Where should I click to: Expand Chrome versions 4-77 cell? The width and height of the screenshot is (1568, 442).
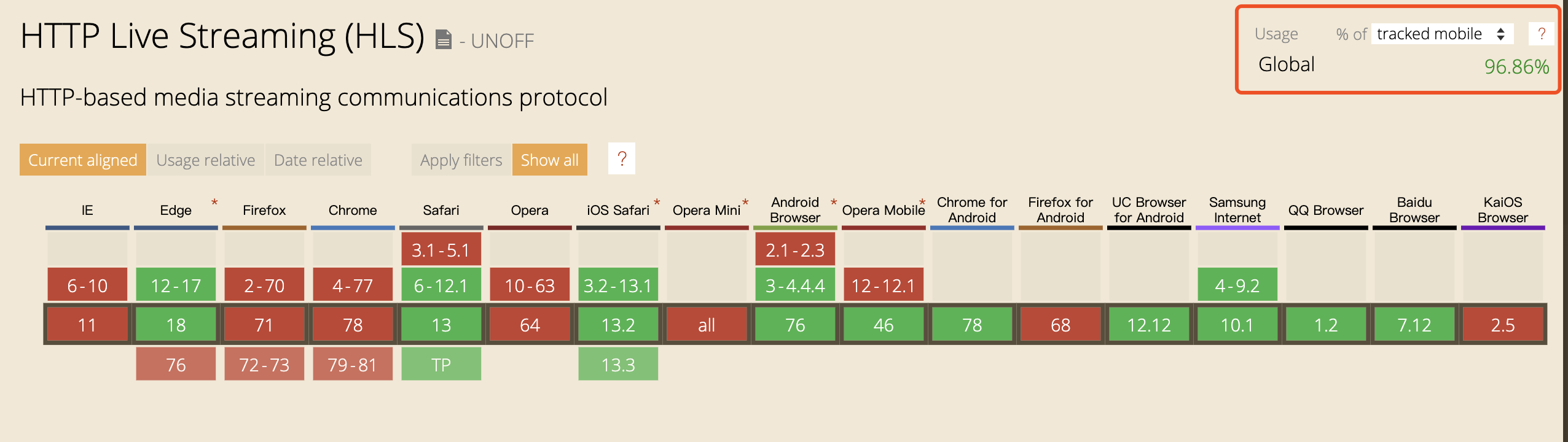[x=353, y=285]
